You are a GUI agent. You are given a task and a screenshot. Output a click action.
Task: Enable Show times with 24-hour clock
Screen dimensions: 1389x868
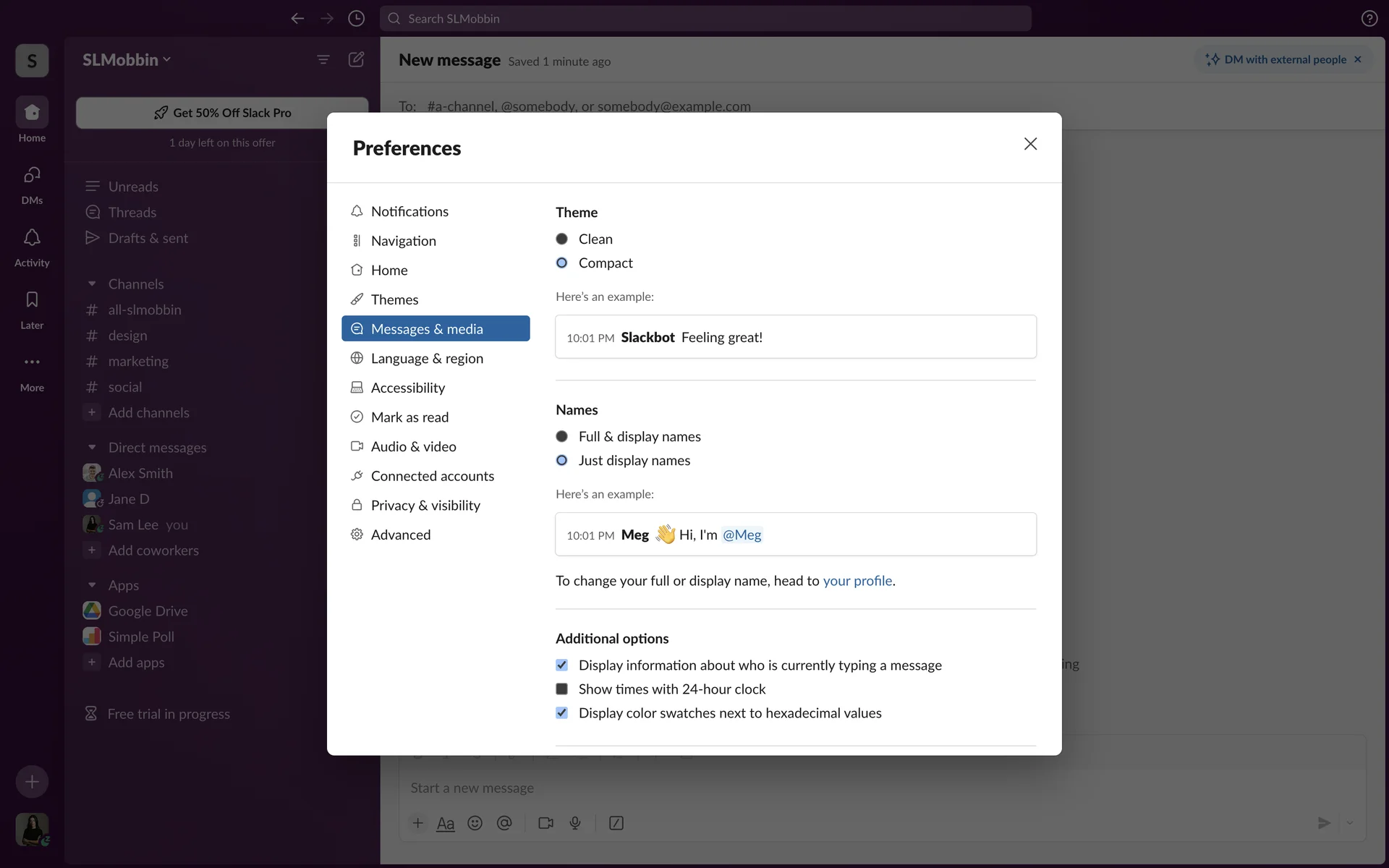pos(562,689)
